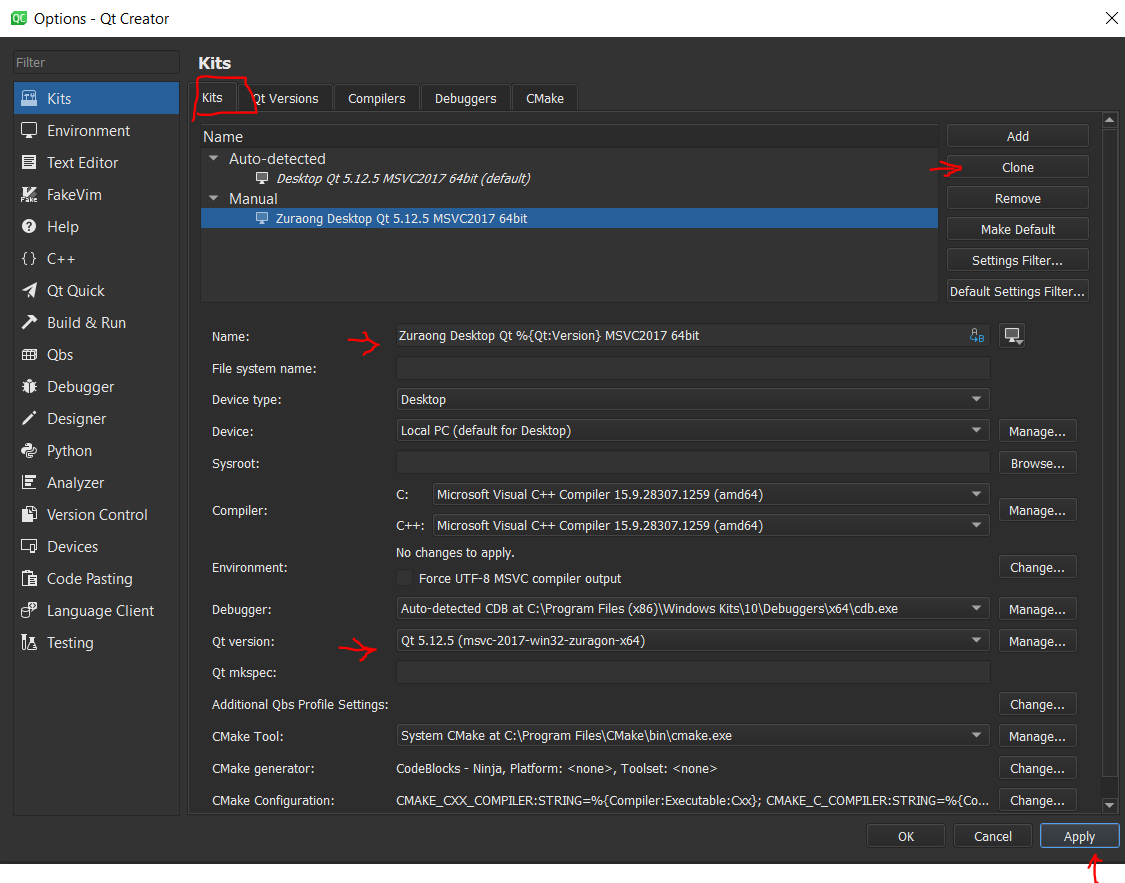Click the Add kit button
Image resolution: width=1125 pixels, height=883 pixels.
[x=1017, y=136]
